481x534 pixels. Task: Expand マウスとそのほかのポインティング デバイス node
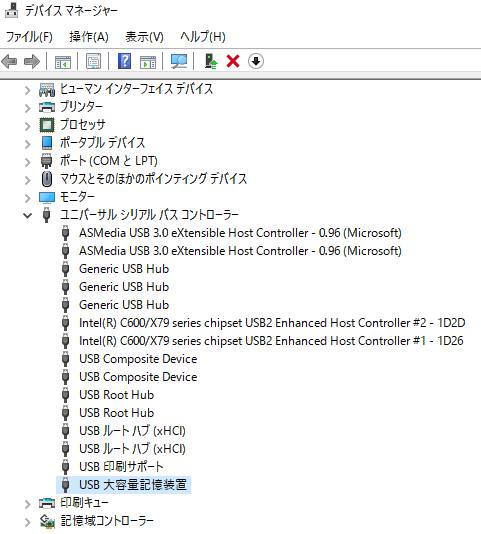(28, 179)
